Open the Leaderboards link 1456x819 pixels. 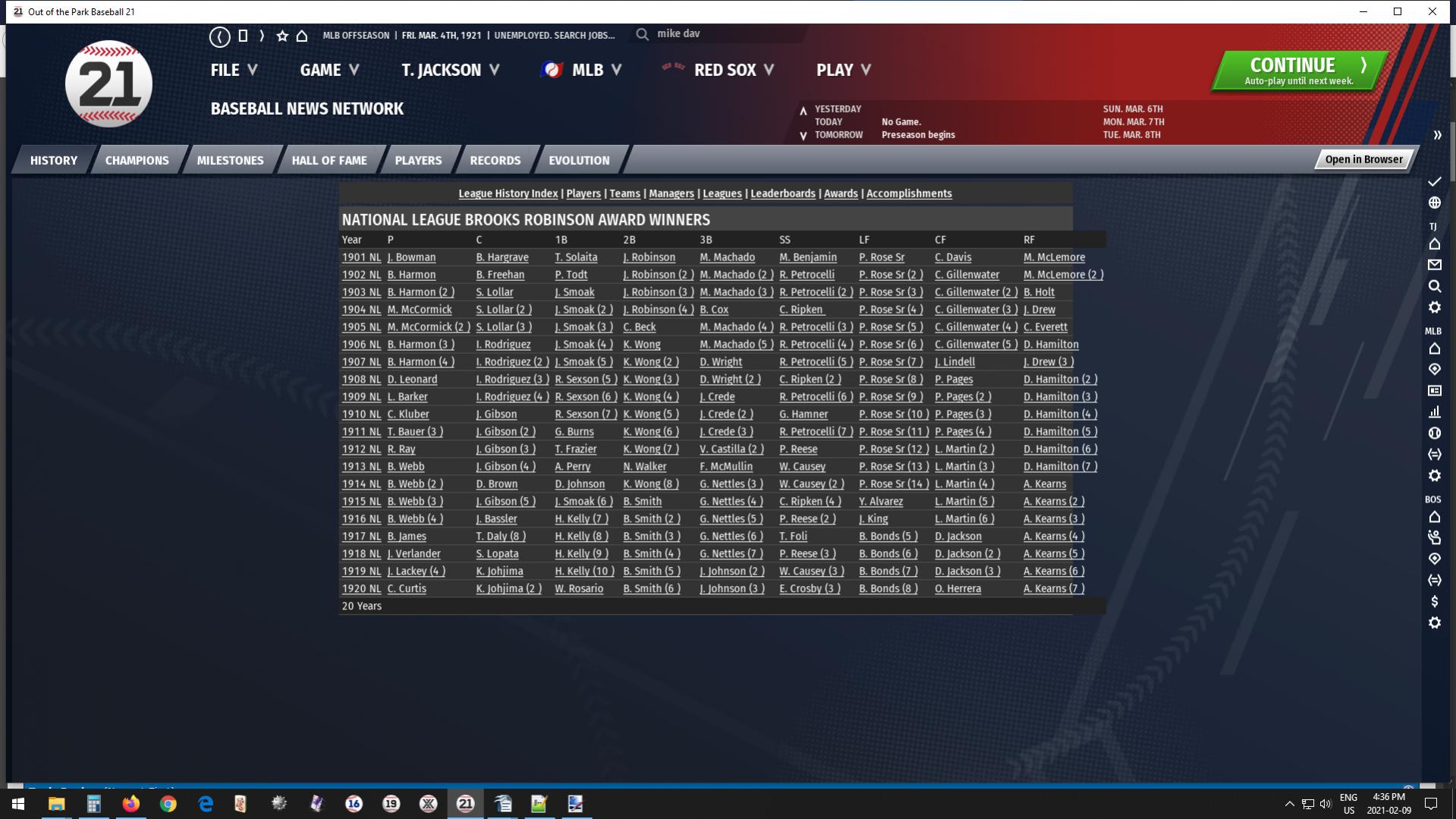(782, 194)
